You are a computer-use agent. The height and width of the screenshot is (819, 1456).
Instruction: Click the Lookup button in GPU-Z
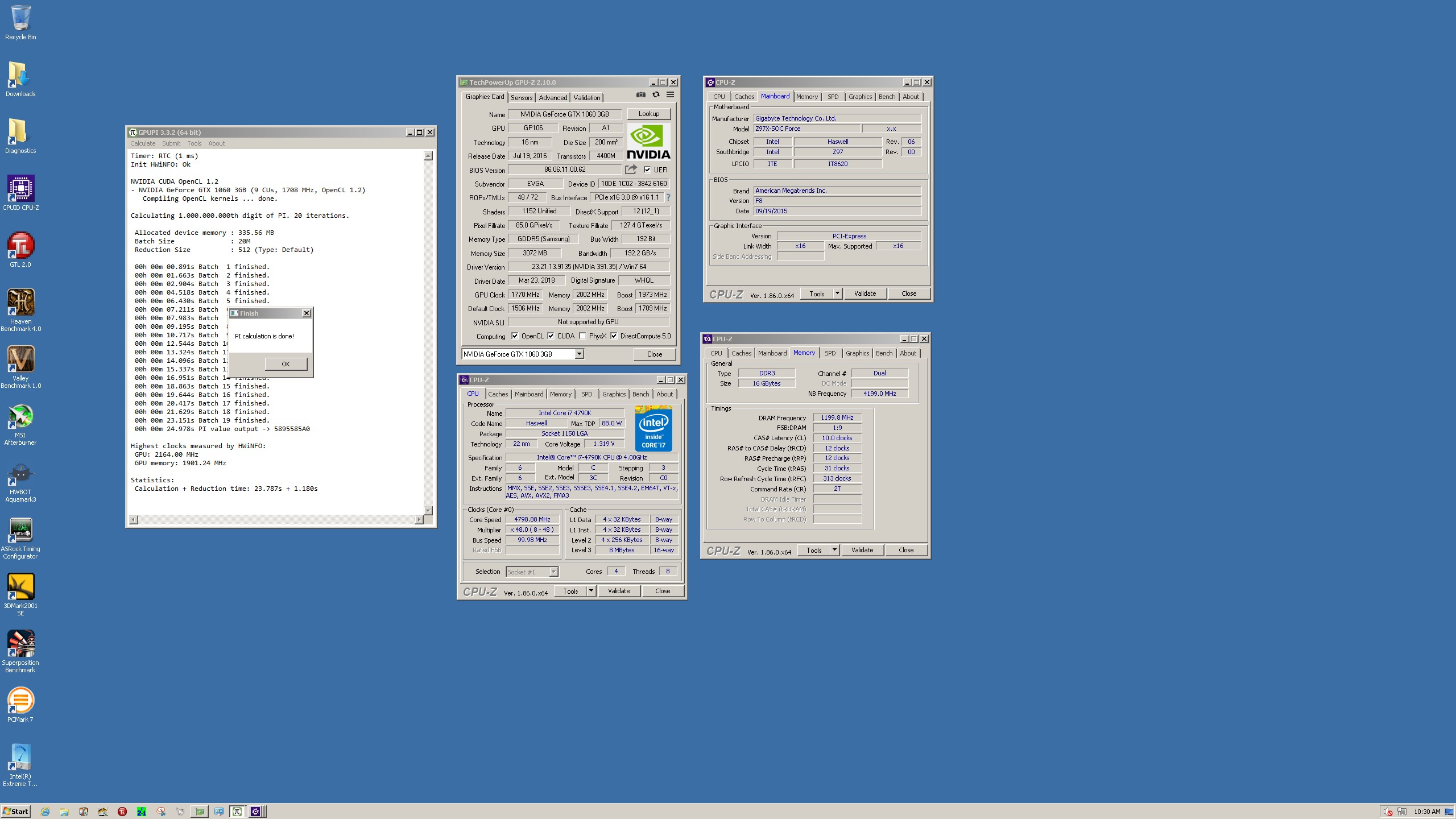649,114
